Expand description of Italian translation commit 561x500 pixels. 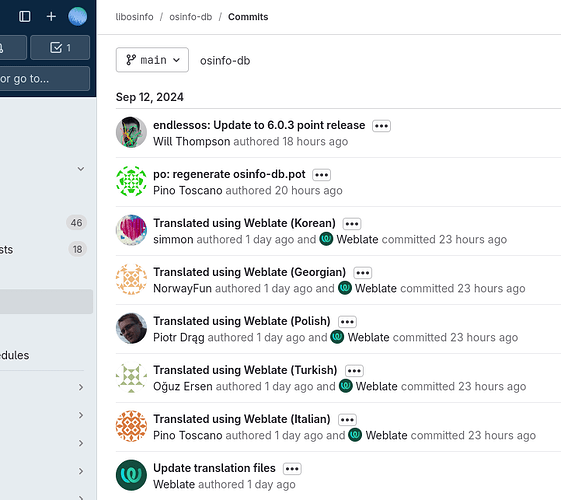coord(347,420)
